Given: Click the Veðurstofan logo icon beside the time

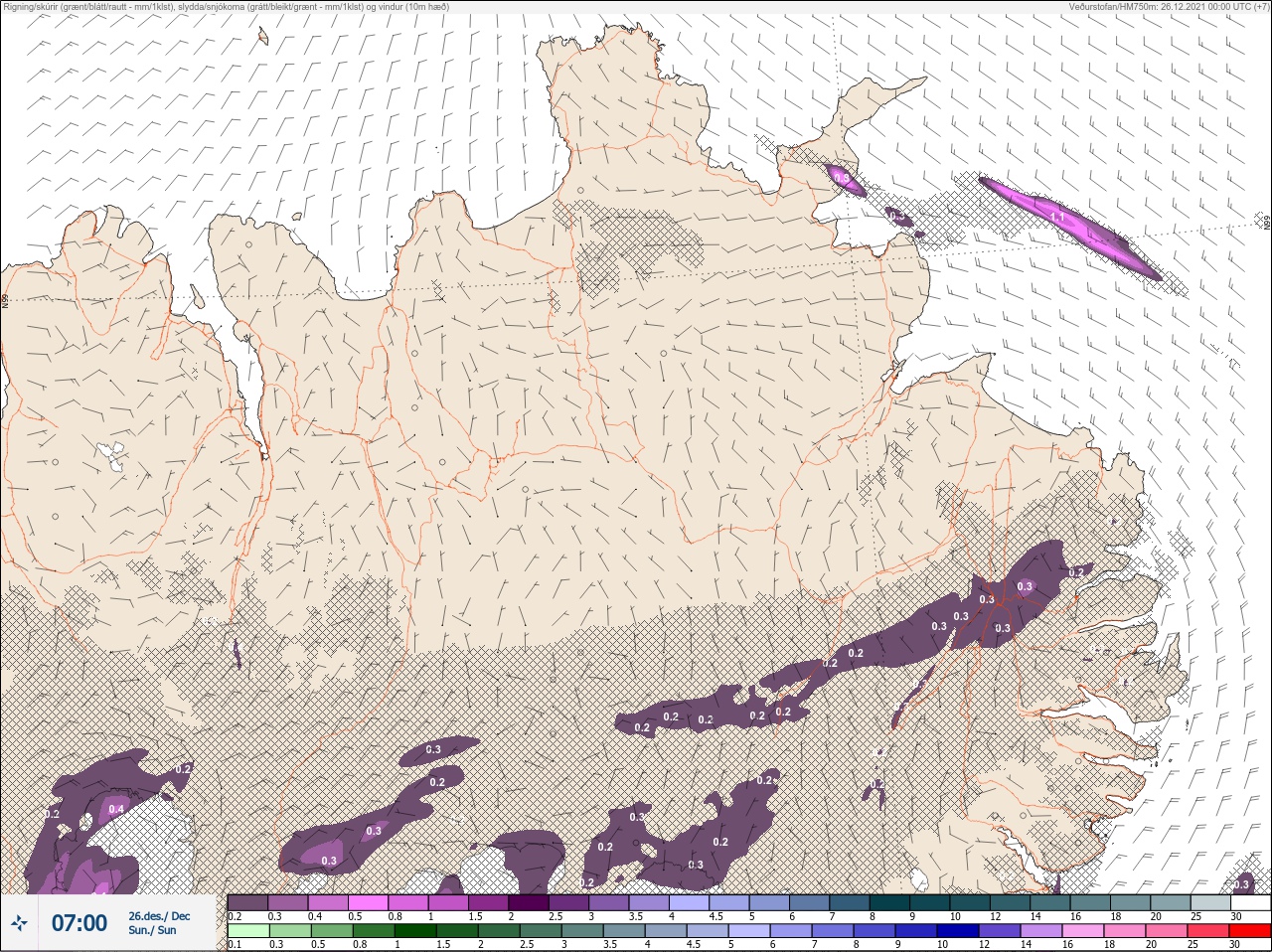Looking at the screenshot, I should click(19, 923).
